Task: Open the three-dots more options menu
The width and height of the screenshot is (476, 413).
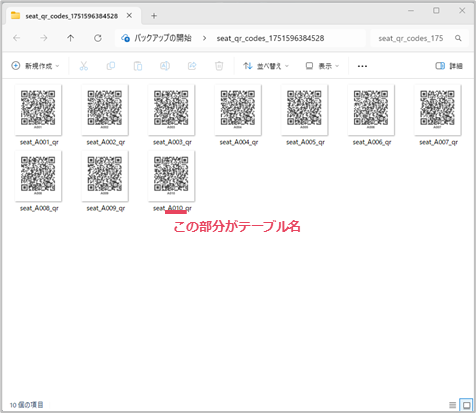Action: tap(362, 66)
